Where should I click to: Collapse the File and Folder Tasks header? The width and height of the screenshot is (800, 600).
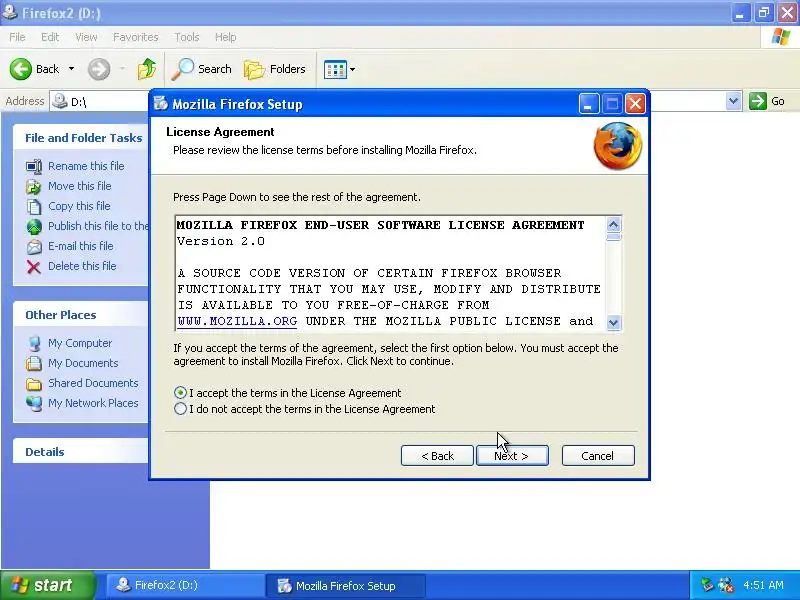coord(81,138)
